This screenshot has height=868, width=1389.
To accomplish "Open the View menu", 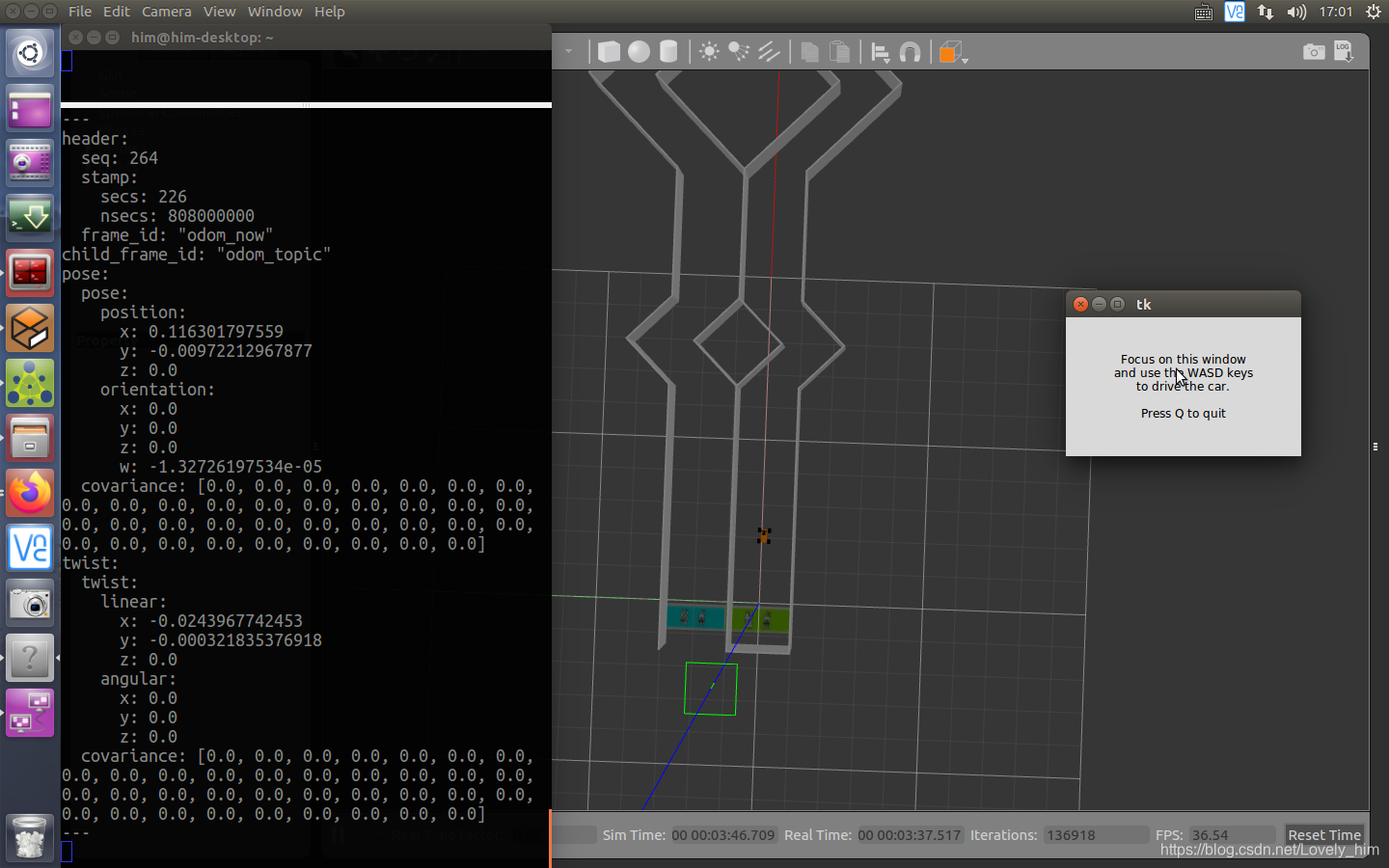I will 219,12.
